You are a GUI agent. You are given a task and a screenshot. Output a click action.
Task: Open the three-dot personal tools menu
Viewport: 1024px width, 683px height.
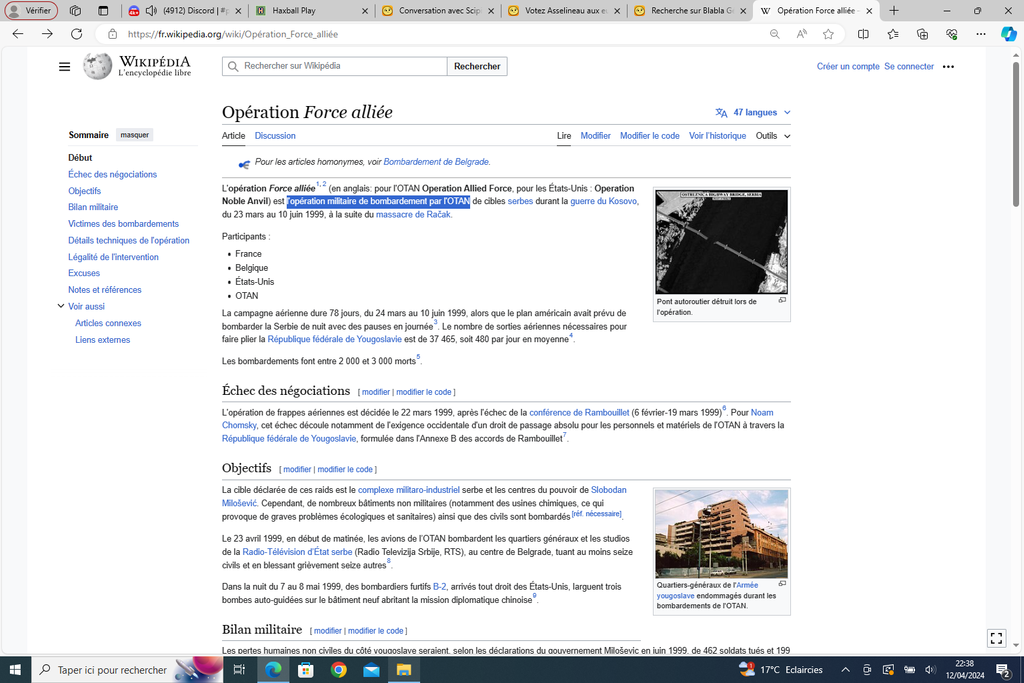948,67
